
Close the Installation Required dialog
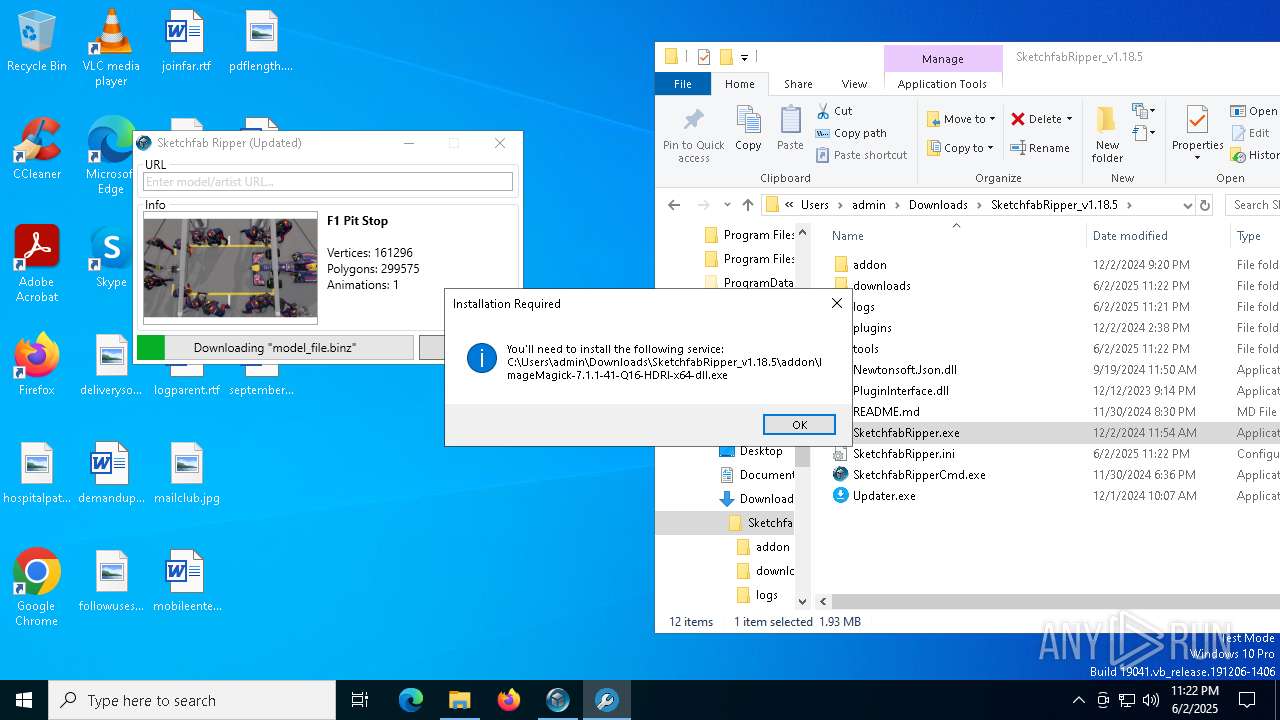(x=837, y=303)
